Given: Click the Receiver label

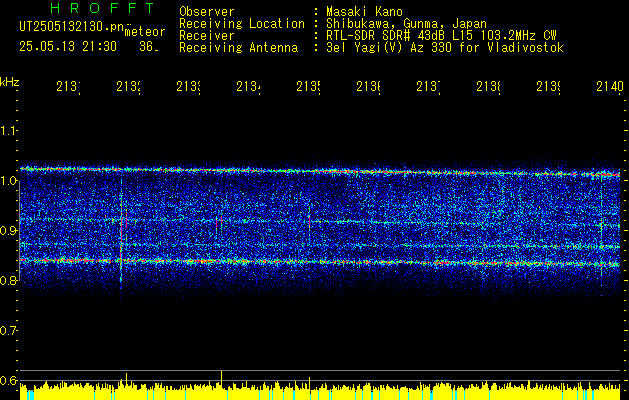Looking at the screenshot, I should click(x=207, y=36).
